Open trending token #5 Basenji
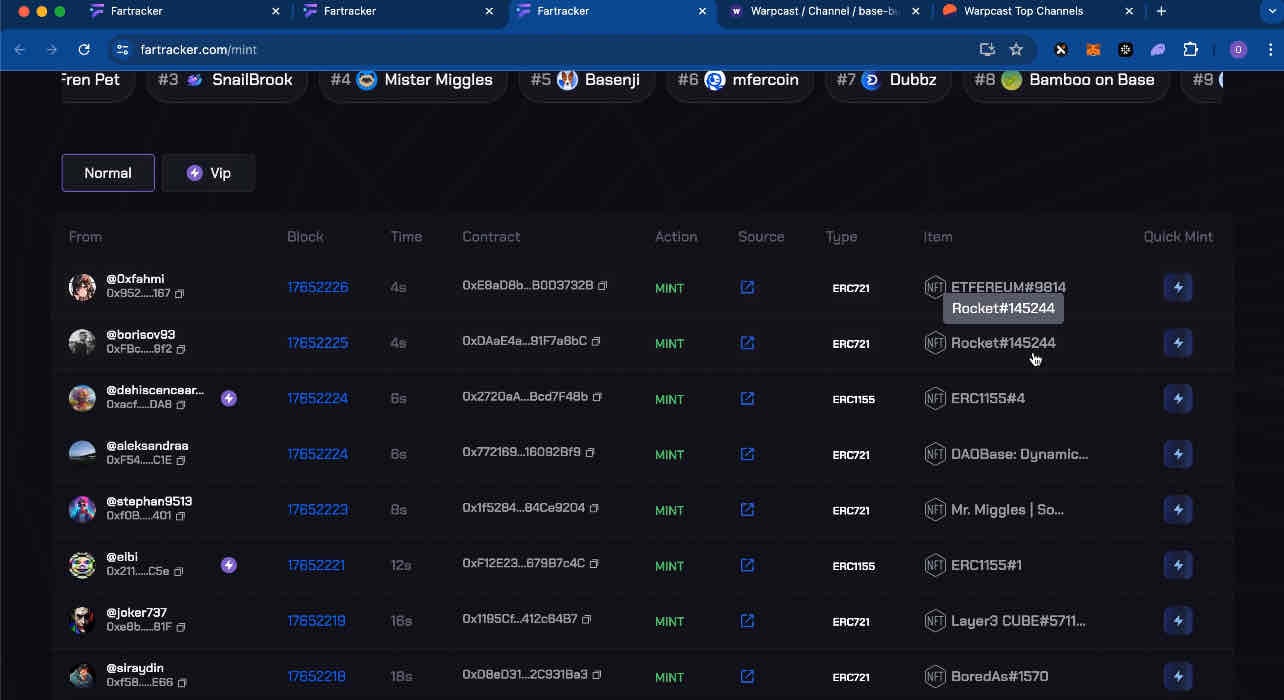 click(x=586, y=80)
